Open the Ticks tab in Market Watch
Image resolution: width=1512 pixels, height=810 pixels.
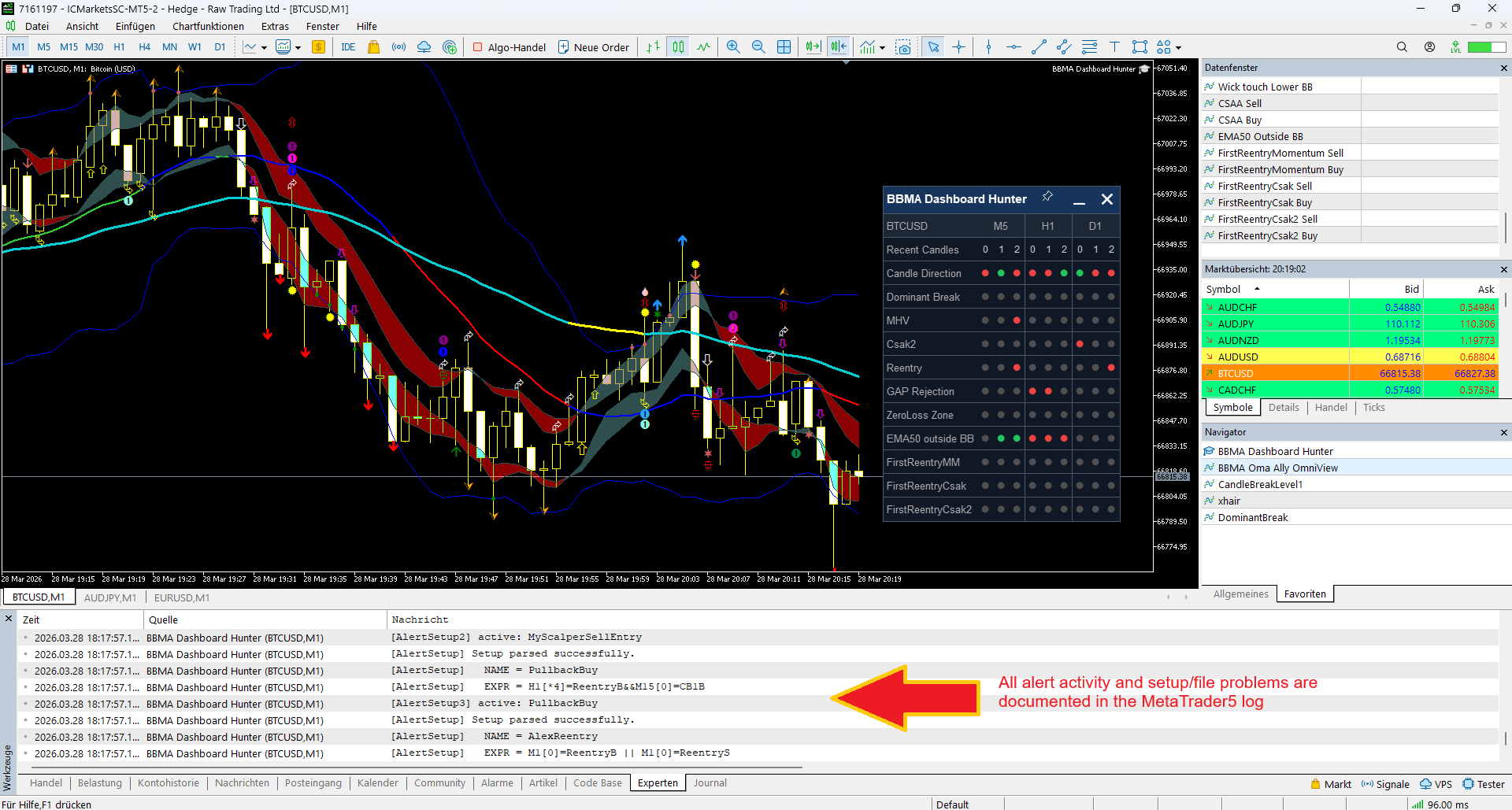point(1373,408)
